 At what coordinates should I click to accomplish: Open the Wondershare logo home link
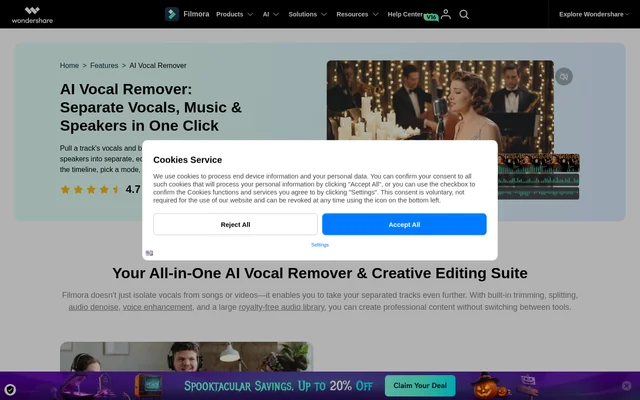point(32,15)
